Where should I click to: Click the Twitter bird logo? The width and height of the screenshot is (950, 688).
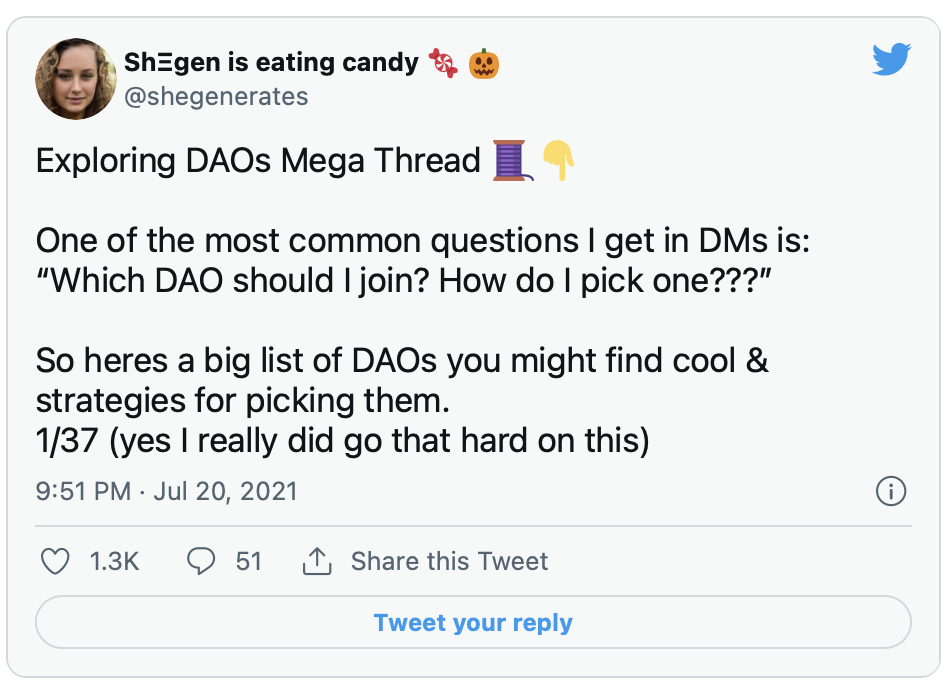(891, 61)
